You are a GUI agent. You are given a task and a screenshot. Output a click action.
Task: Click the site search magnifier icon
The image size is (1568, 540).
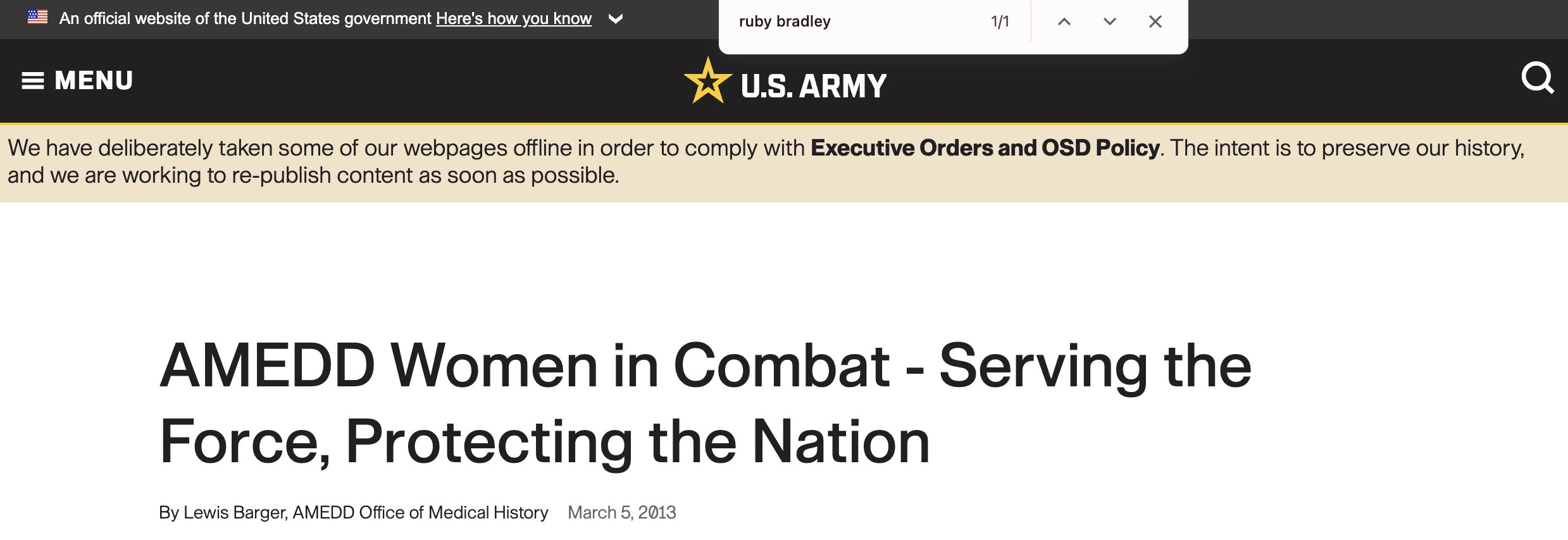(x=1538, y=78)
